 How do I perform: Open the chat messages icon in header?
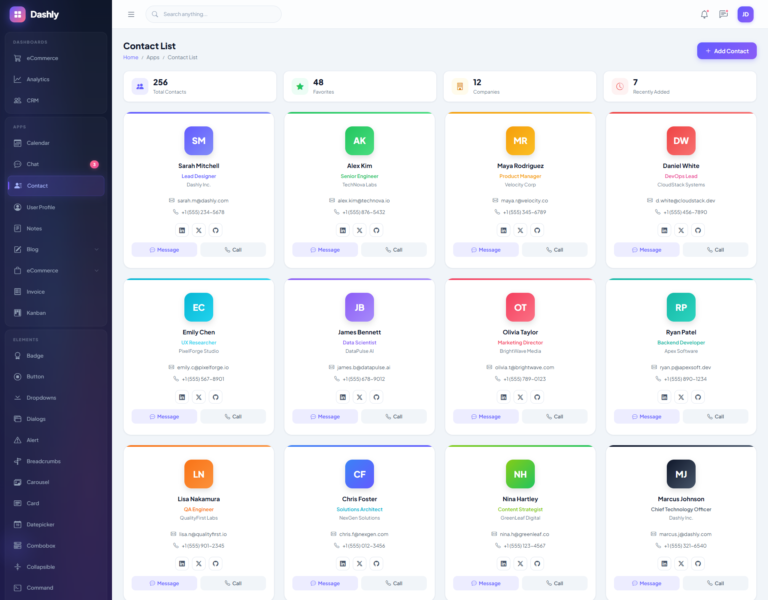723,14
